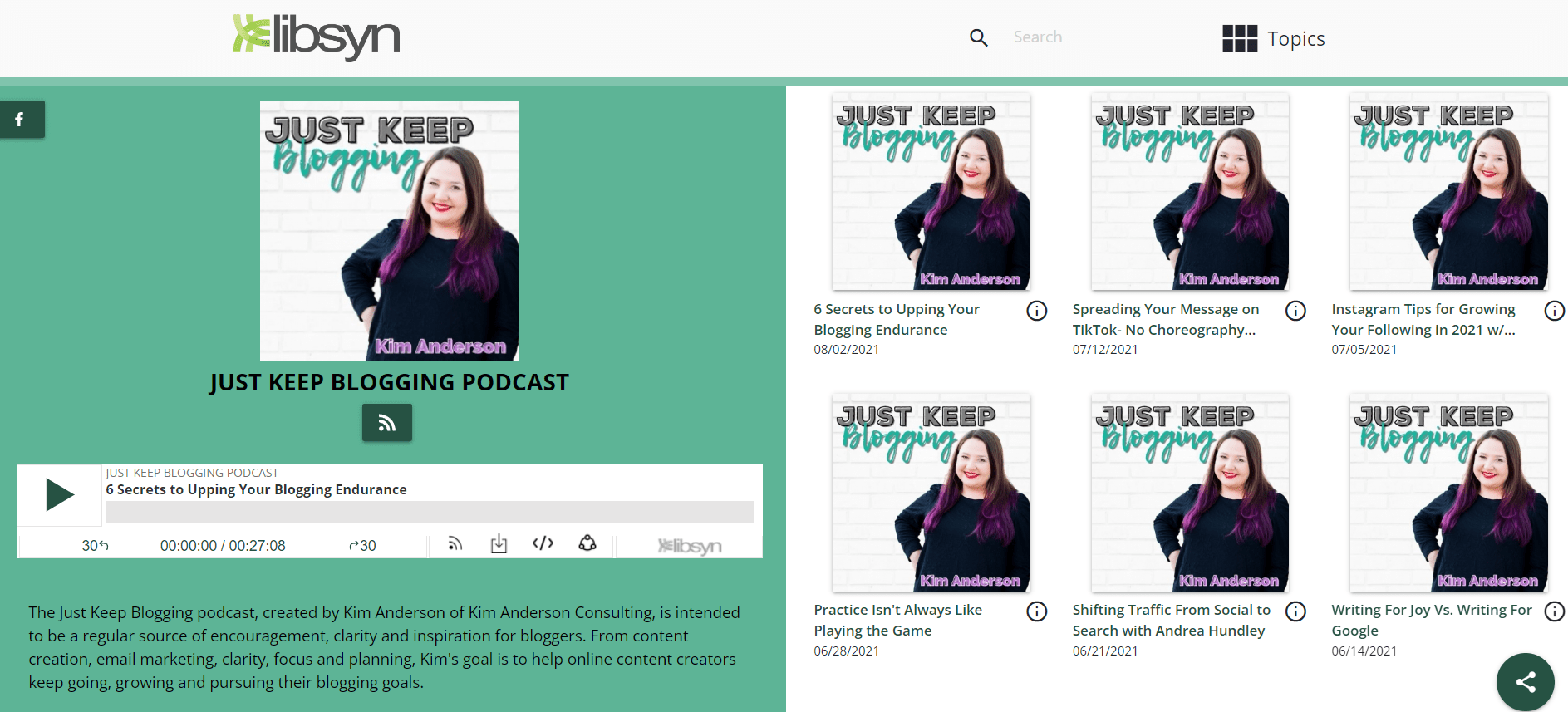1568x712 pixels.
Task: Open the embed code icon
Action: point(543,543)
